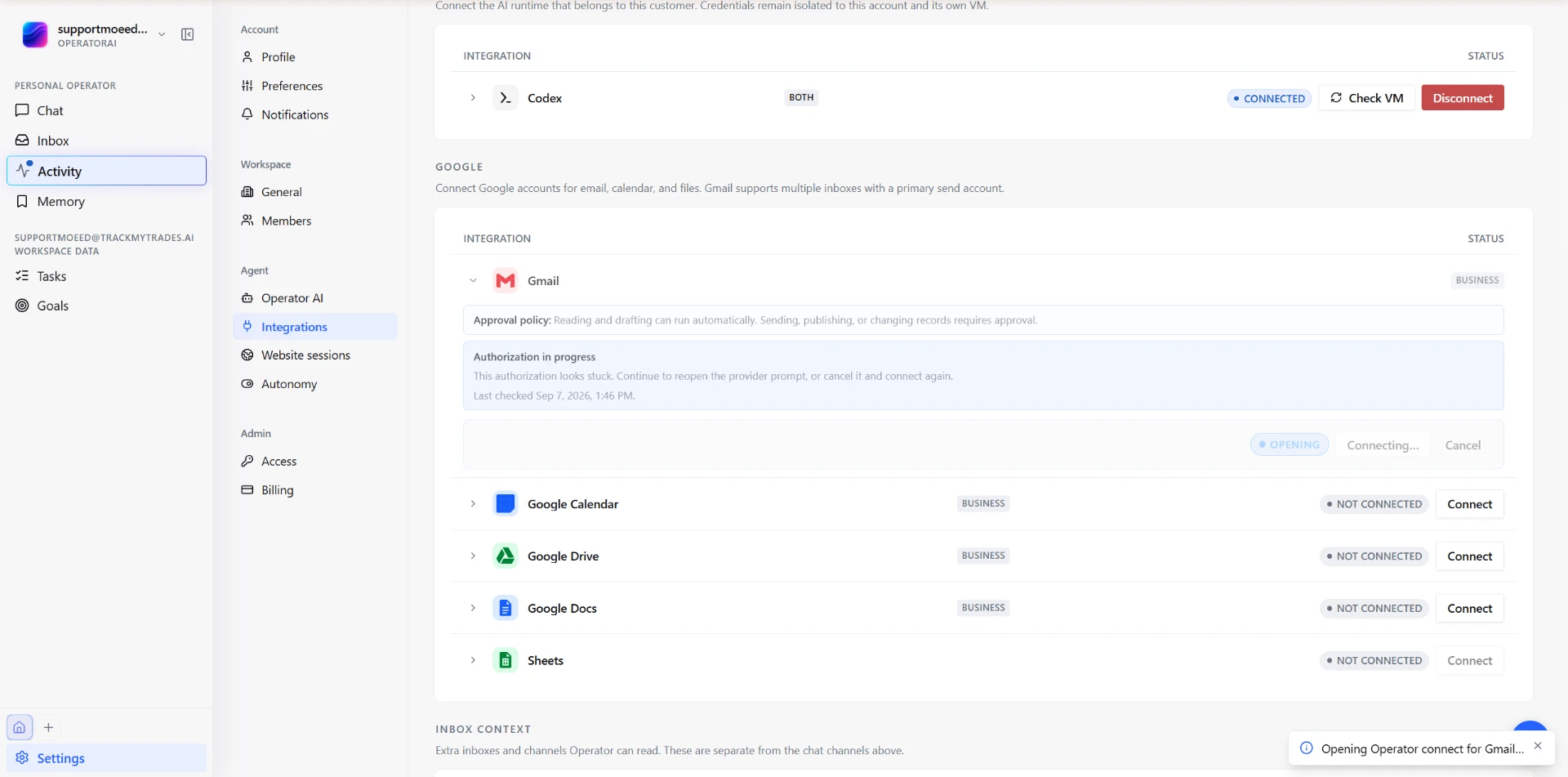This screenshot has height=777, width=1568.
Task: Cancel the Gmail authorization
Action: 1463,445
